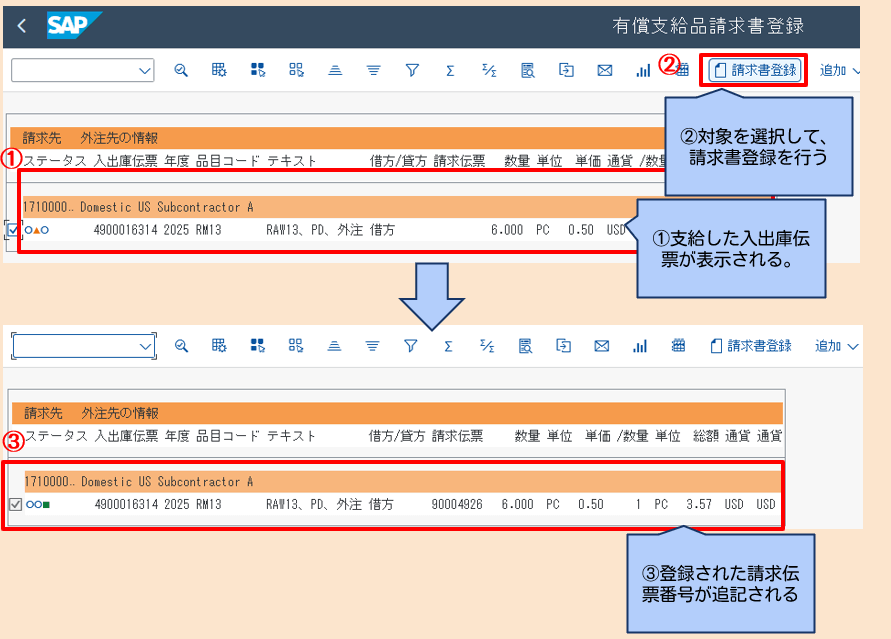Click the subtotals icon in the upper toolbar
This screenshot has width=891, height=639.
(489, 70)
